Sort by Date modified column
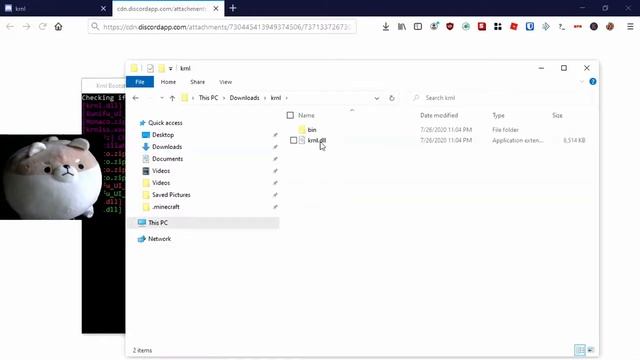The image size is (640, 360). click(439, 116)
